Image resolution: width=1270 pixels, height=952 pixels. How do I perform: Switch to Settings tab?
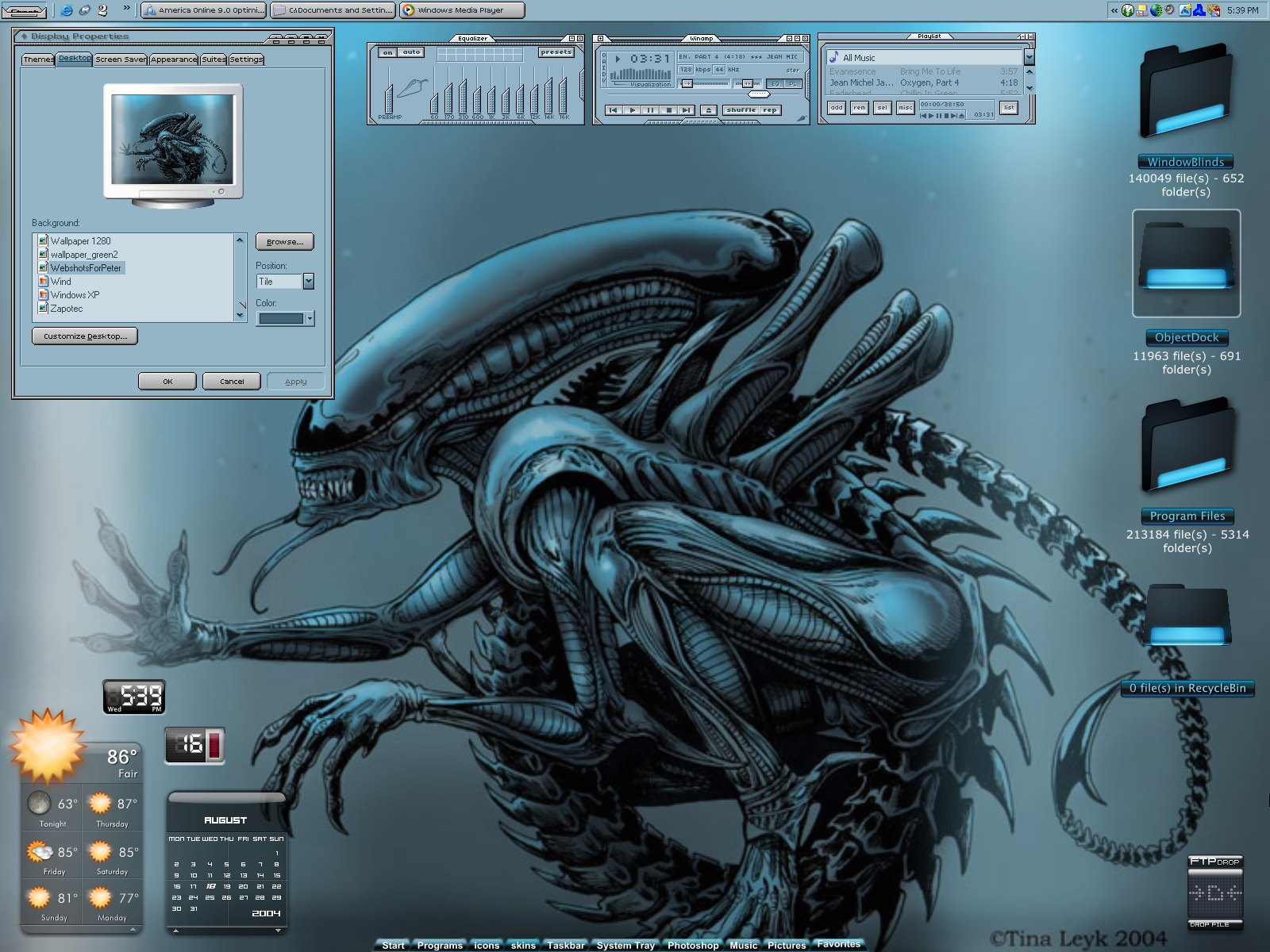pos(246,59)
